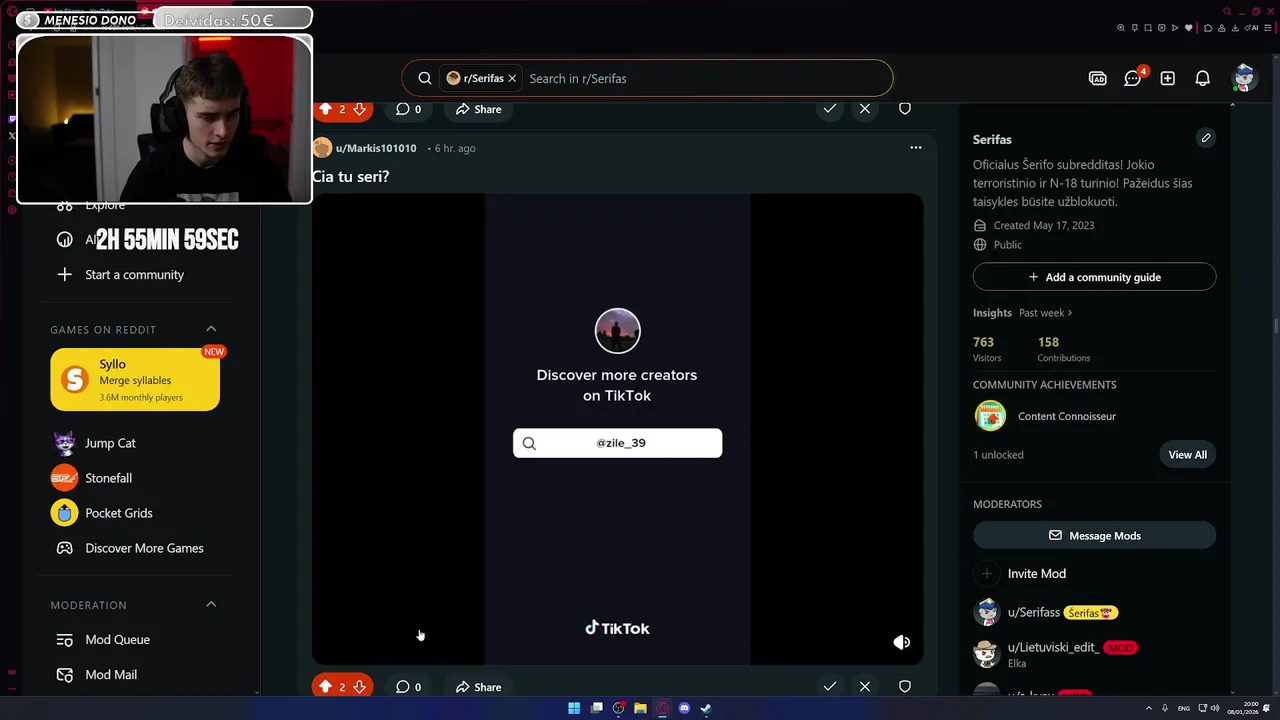Click the browser send flow arrow icon

coord(1175,28)
